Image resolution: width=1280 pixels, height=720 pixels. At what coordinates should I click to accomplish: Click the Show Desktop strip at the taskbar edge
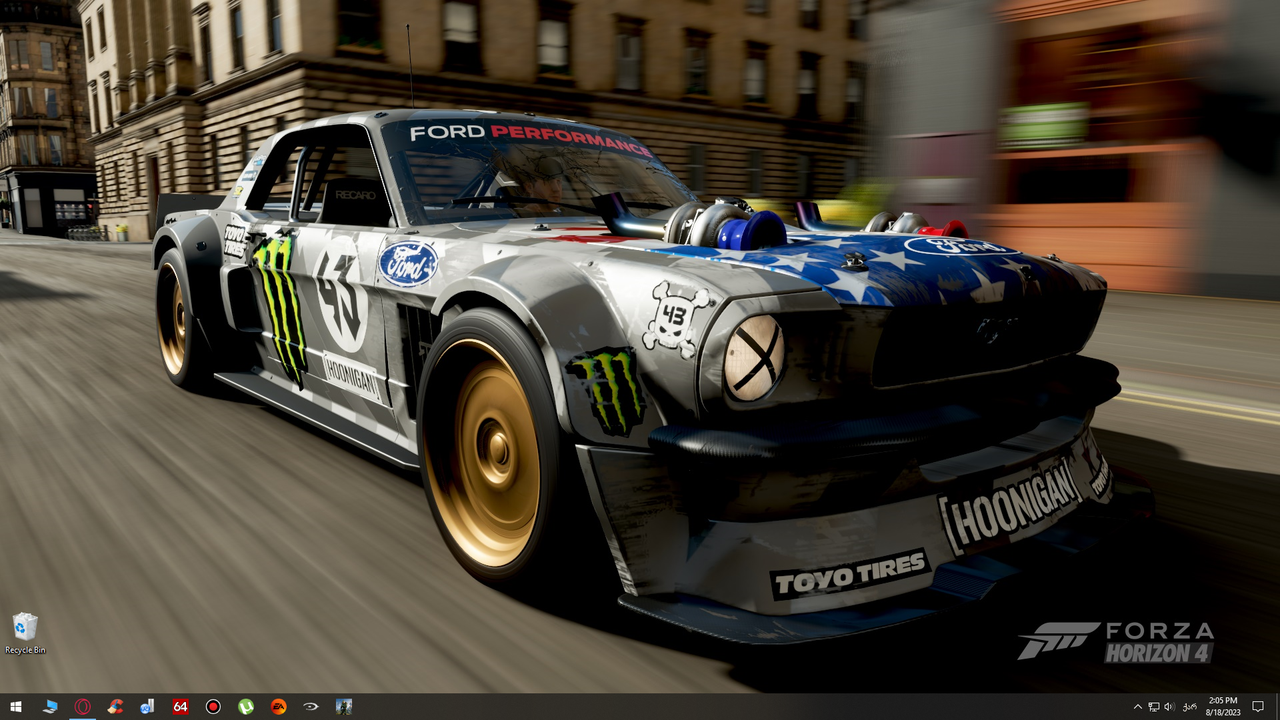[1277, 707]
